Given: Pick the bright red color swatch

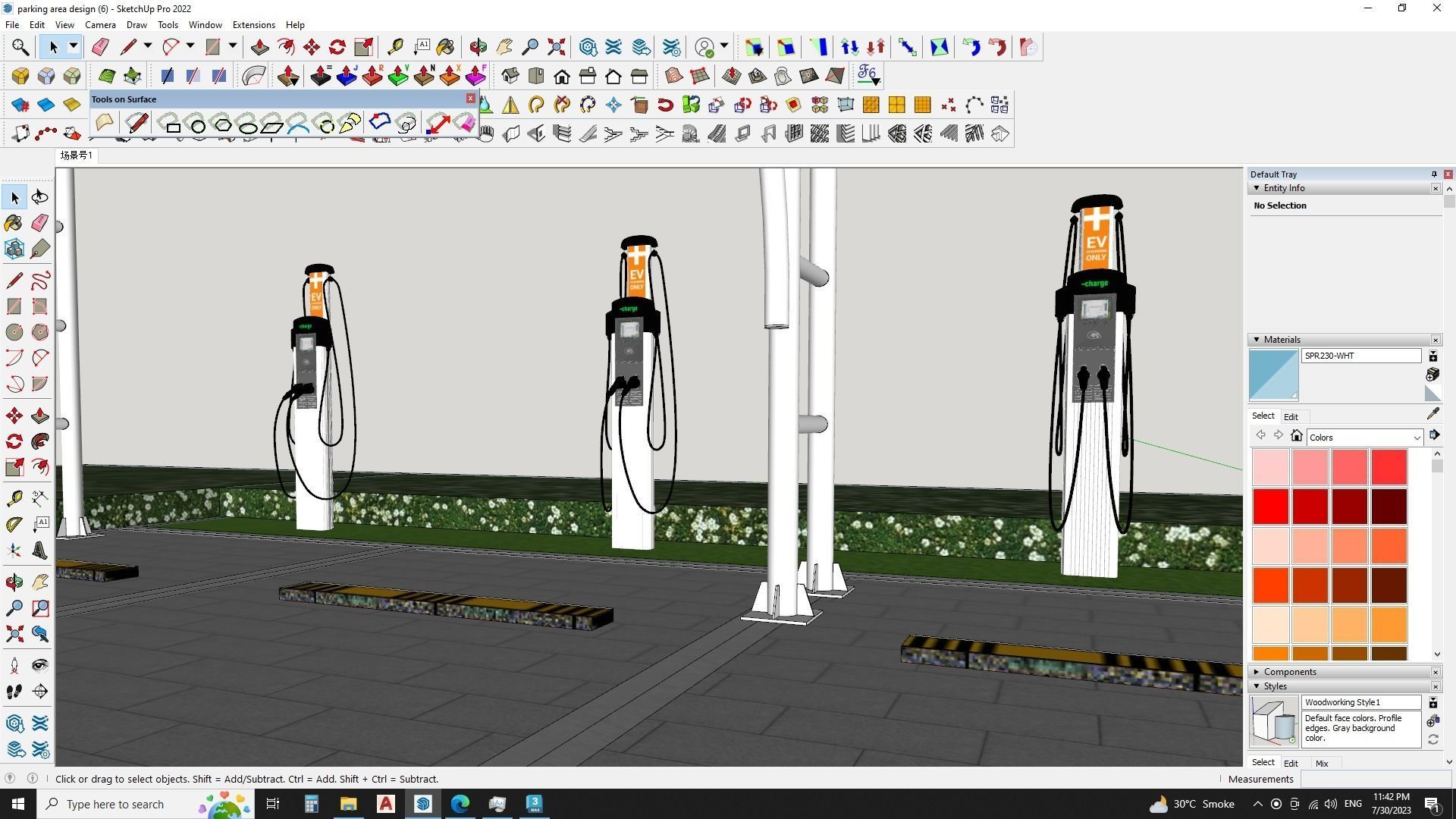Looking at the screenshot, I should click(1270, 507).
